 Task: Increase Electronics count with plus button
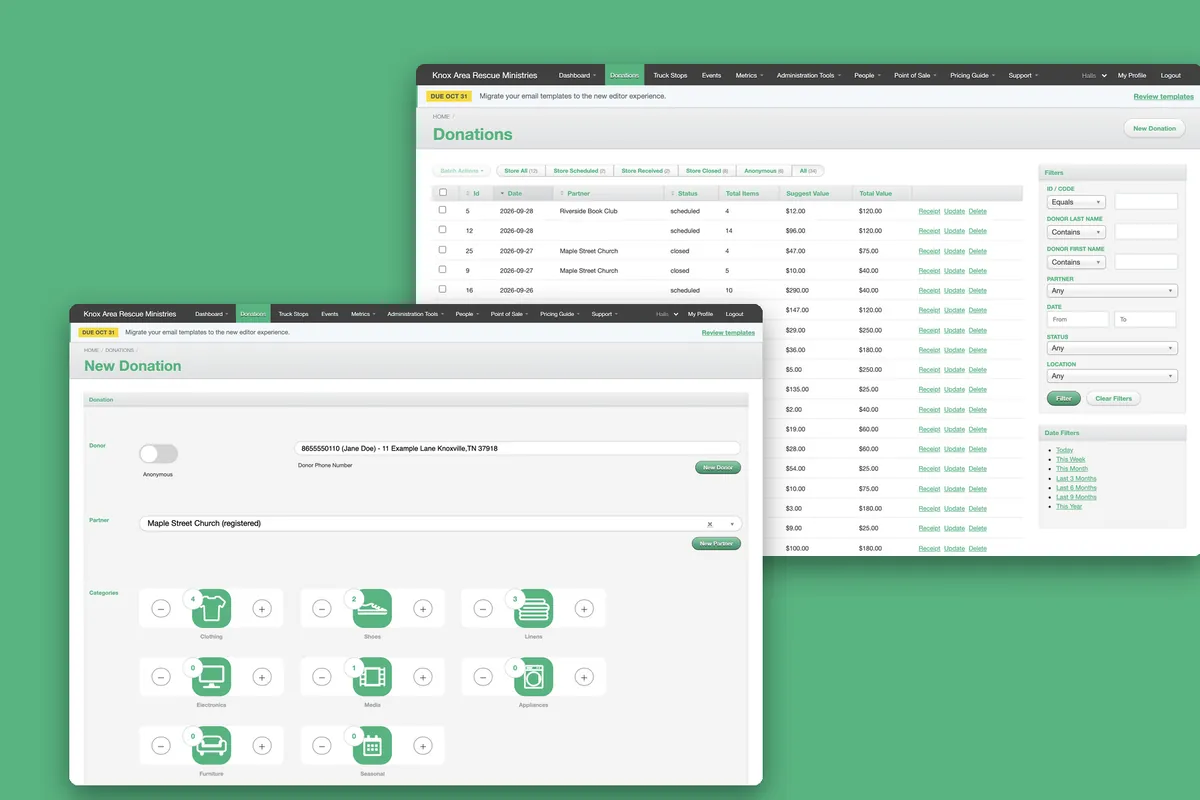pyautogui.click(x=261, y=677)
